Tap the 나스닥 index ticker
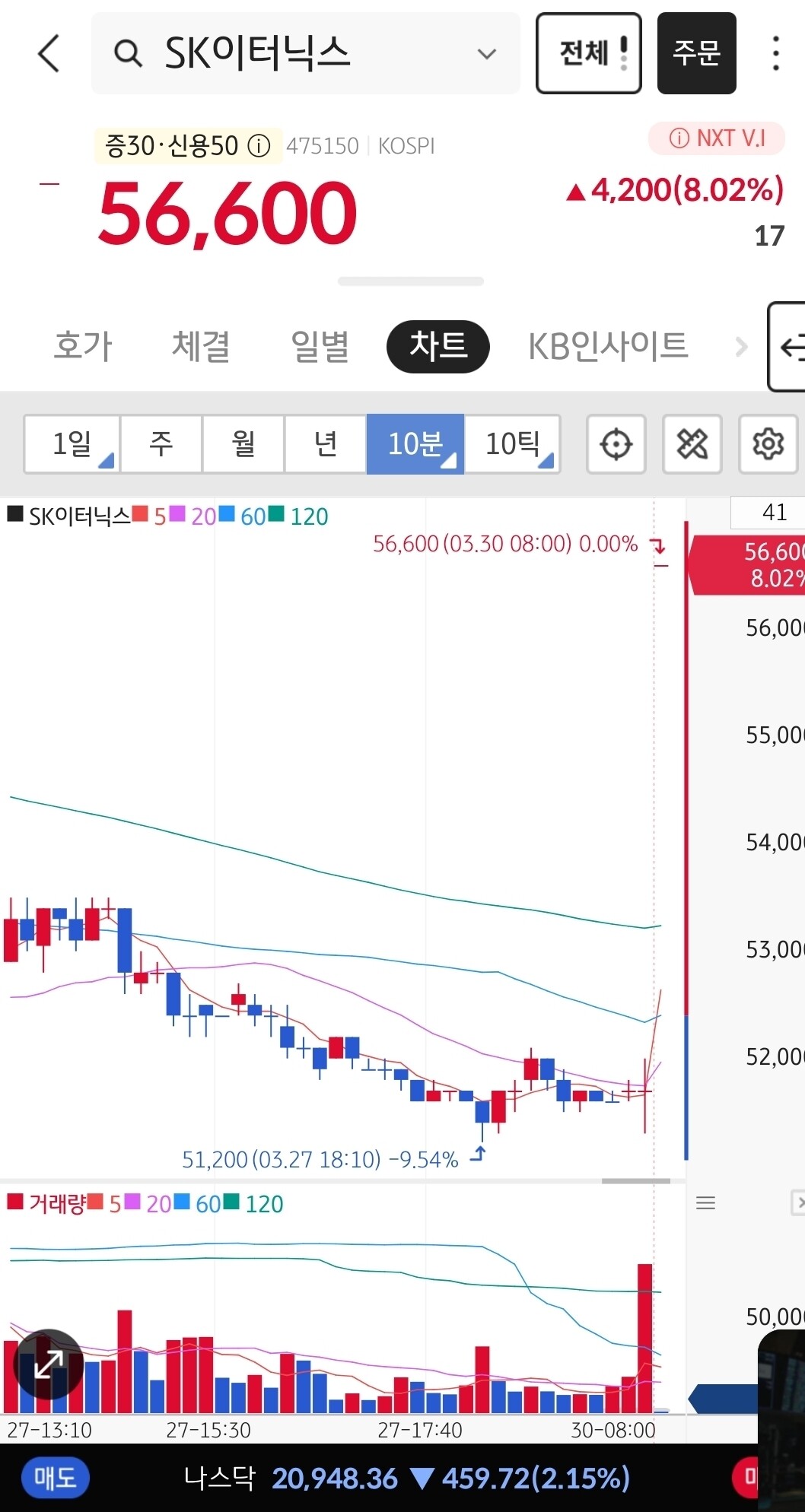805x1512 pixels. coord(407,1478)
